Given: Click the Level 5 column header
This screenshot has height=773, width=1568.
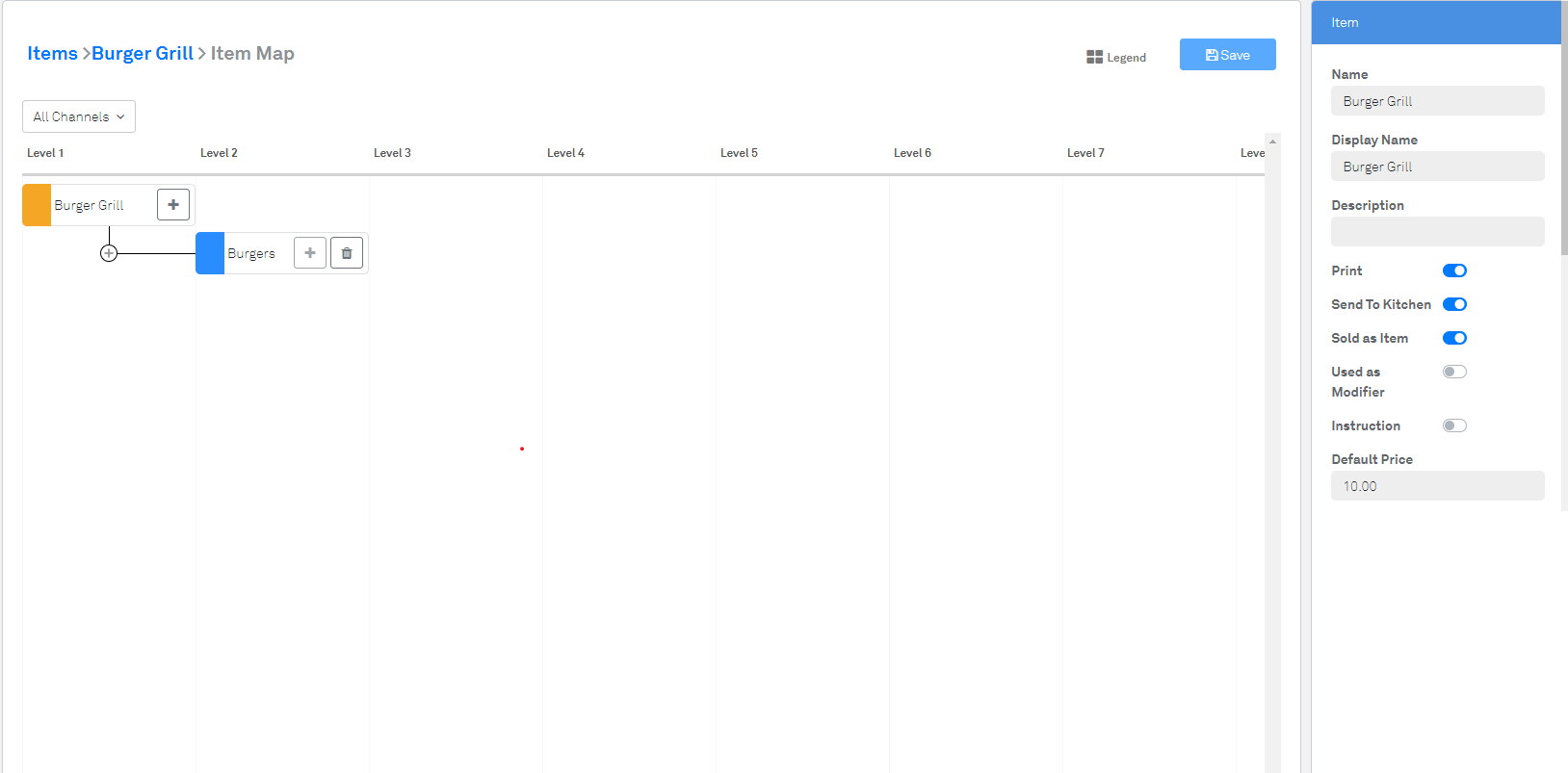Looking at the screenshot, I should click(x=739, y=153).
